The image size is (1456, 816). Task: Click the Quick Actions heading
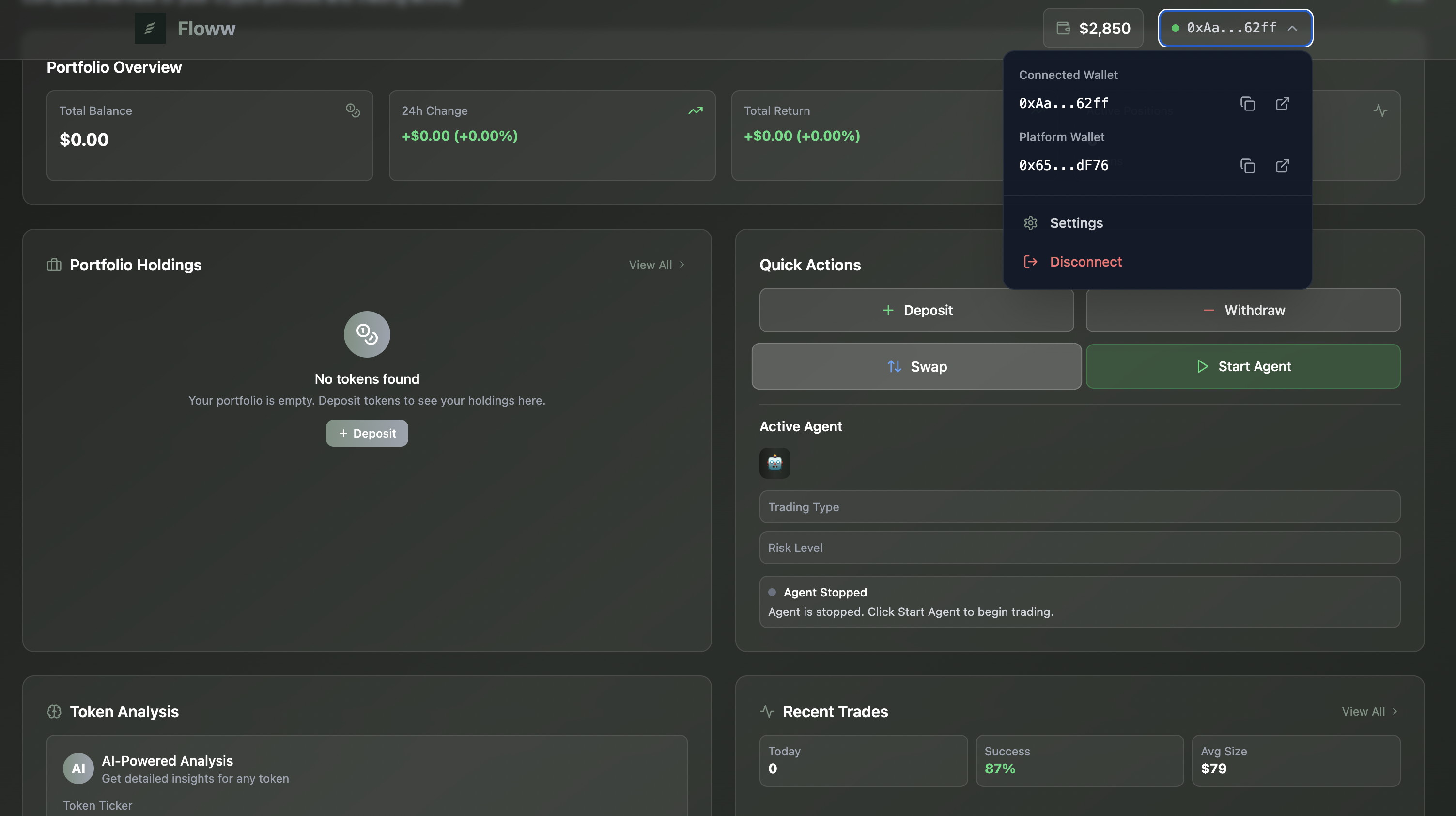click(x=810, y=265)
